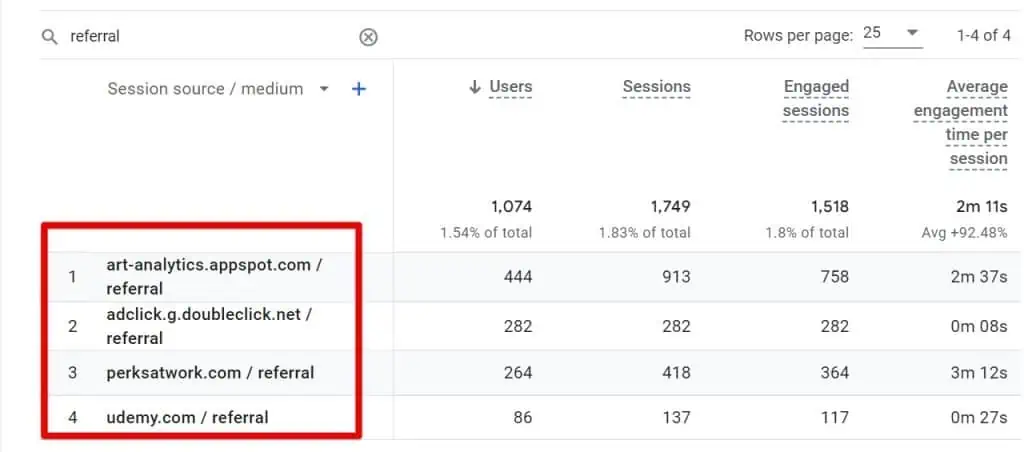Screen dimensions: 1024x452
Task: Click the total users value 1,074
Action: click(x=511, y=207)
